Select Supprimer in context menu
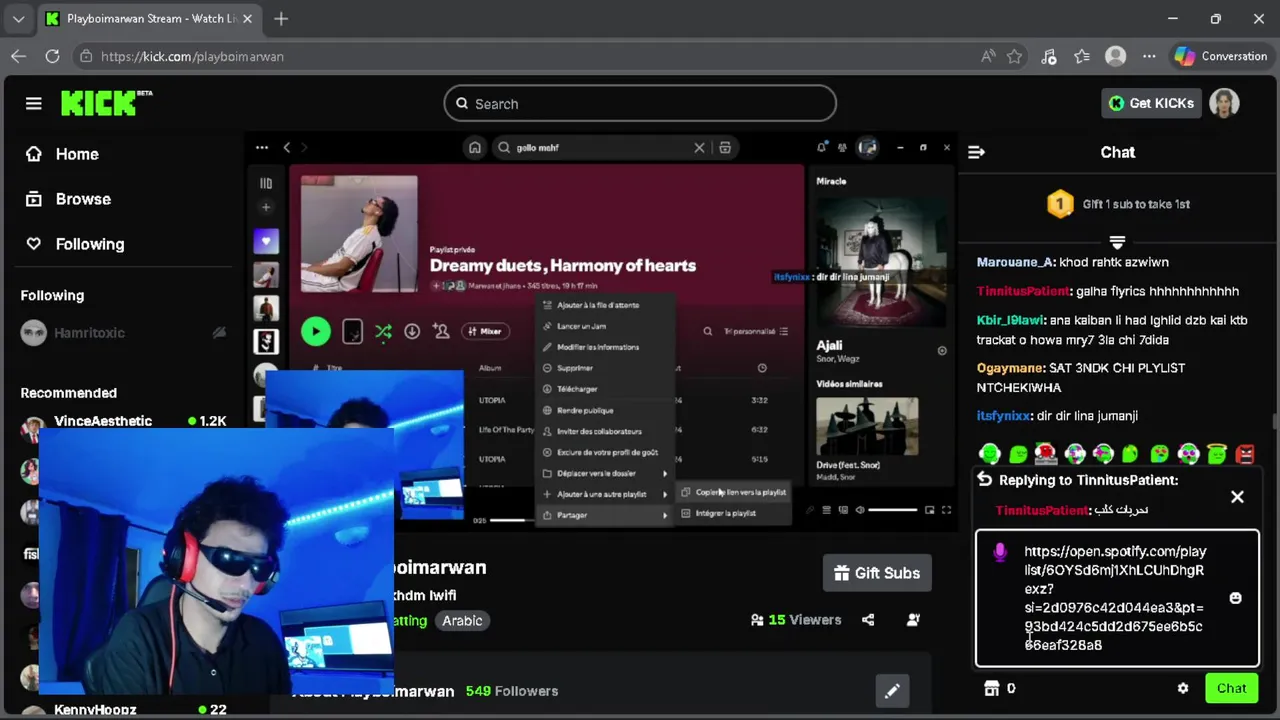Screen dimensions: 1280x720 pos(604,368)
